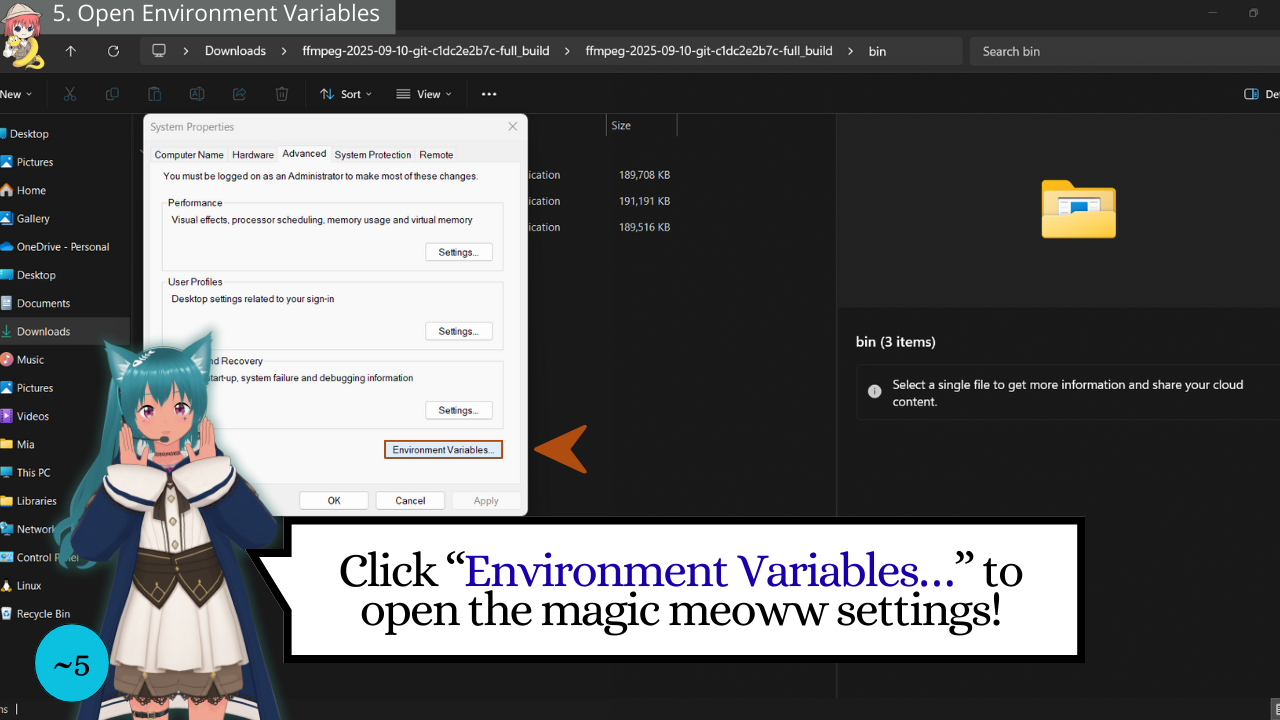Toggle the Details pane icon
This screenshot has width=1280, height=720.
point(1251,94)
